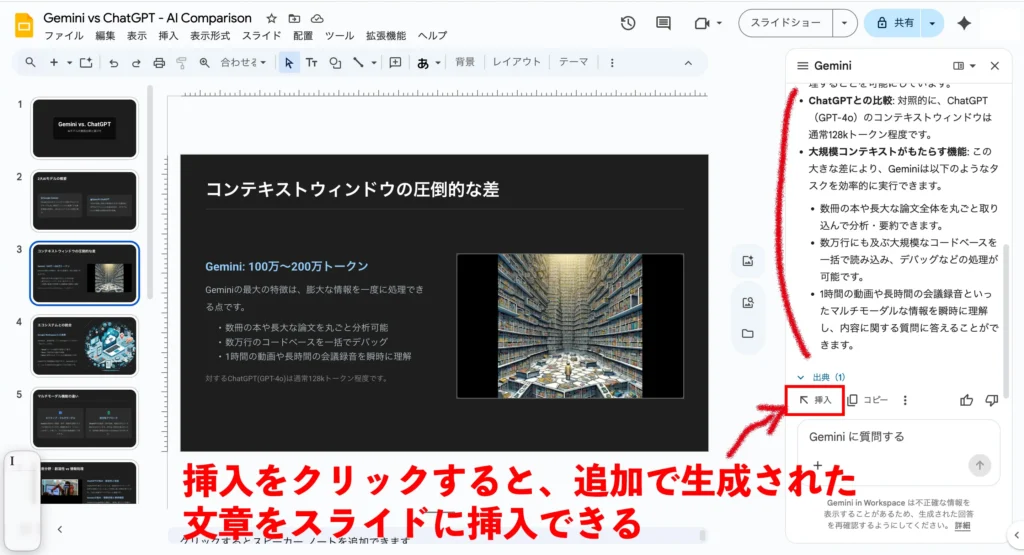Select slide 1 thumbnail
Viewport: 1024px width, 555px height.
pyautogui.click(x=85, y=128)
